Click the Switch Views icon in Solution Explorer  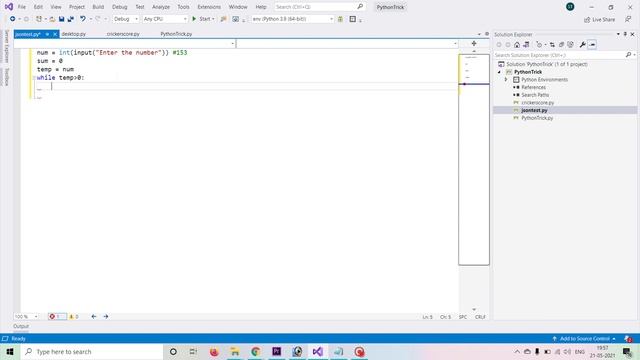526,44
